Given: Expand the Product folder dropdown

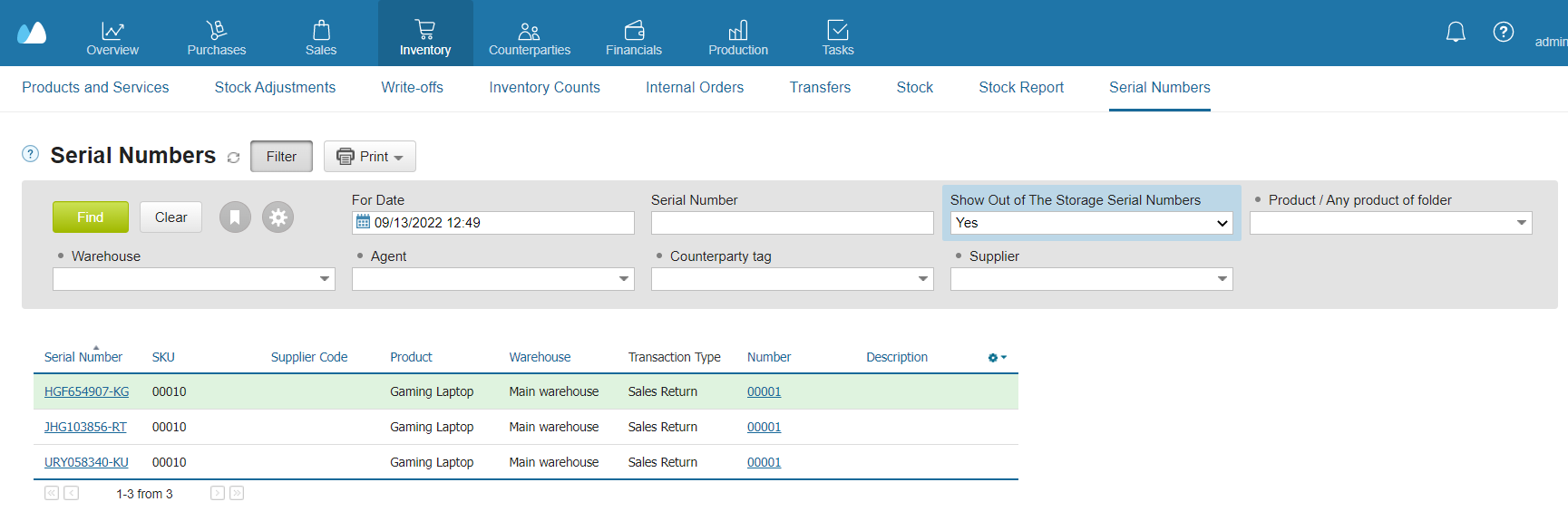Looking at the screenshot, I should (x=1522, y=223).
